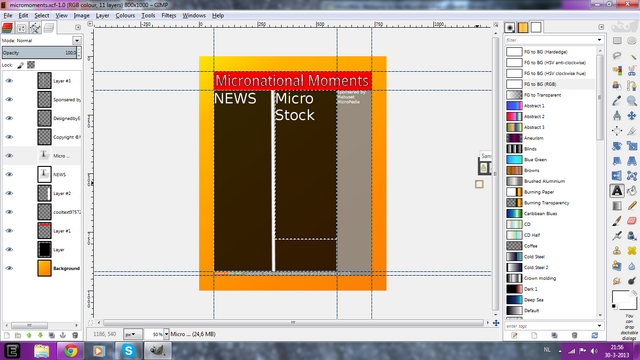640x360 pixels.
Task: Select the Colour Picker tool
Action: pyautogui.click(x=617, y=101)
